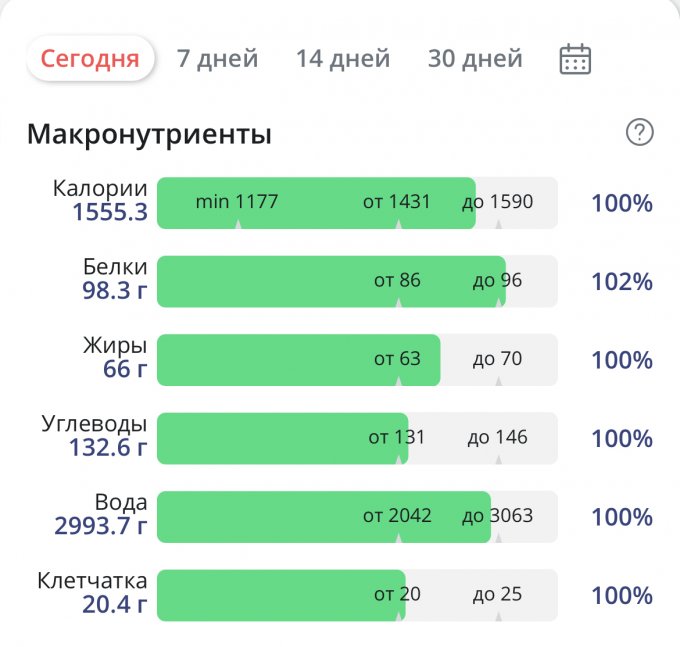Click the Клетчатка progress bar

(357, 595)
